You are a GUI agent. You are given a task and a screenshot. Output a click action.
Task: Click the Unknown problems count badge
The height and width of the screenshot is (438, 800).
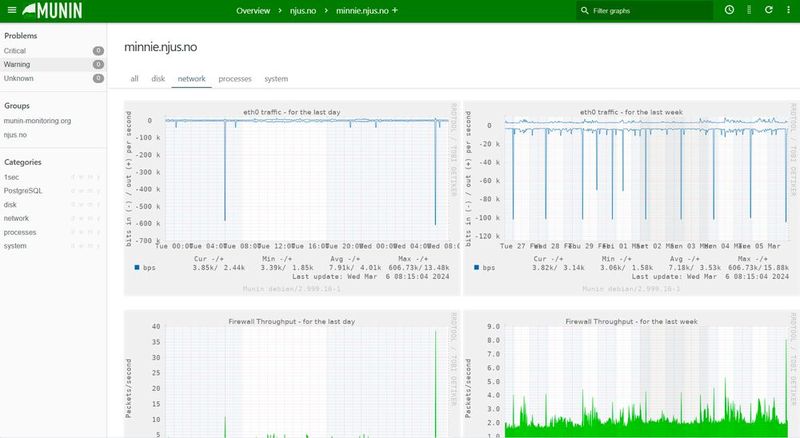98,78
